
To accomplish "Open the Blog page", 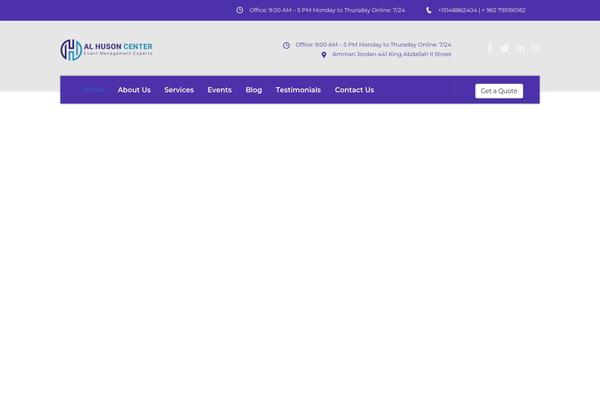I will point(254,90).
